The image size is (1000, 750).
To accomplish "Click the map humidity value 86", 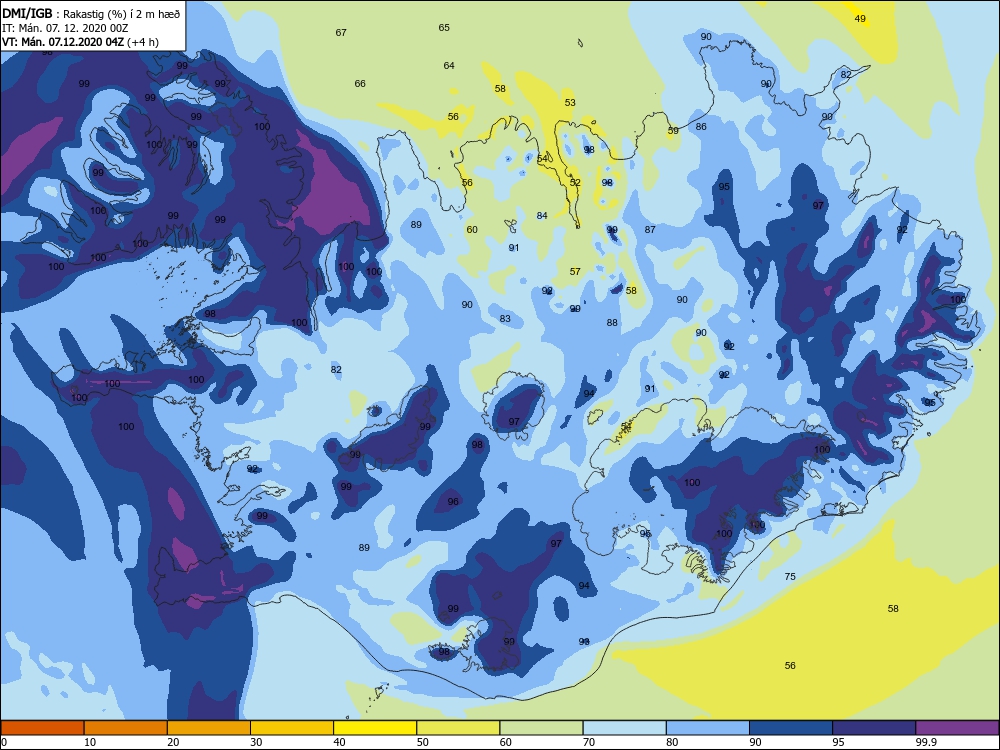I will pos(701,127).
